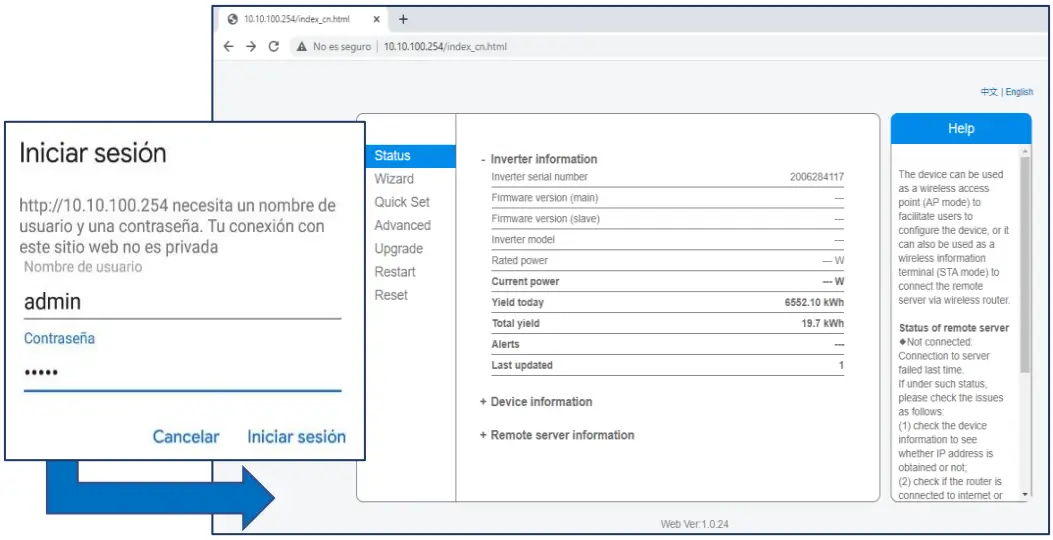
Task: Click the Contraseña password field
Action: click(x=183, y=372)
